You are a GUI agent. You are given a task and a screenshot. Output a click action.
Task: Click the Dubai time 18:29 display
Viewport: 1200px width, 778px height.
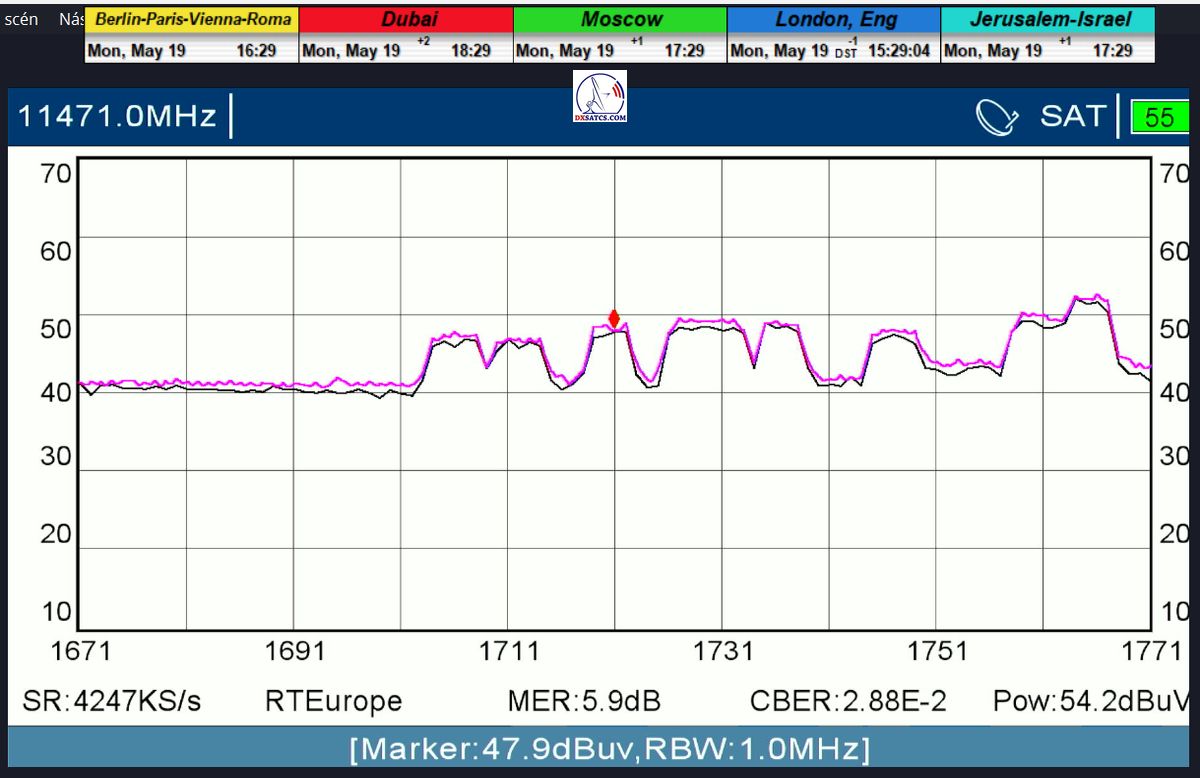pos(470,51)
